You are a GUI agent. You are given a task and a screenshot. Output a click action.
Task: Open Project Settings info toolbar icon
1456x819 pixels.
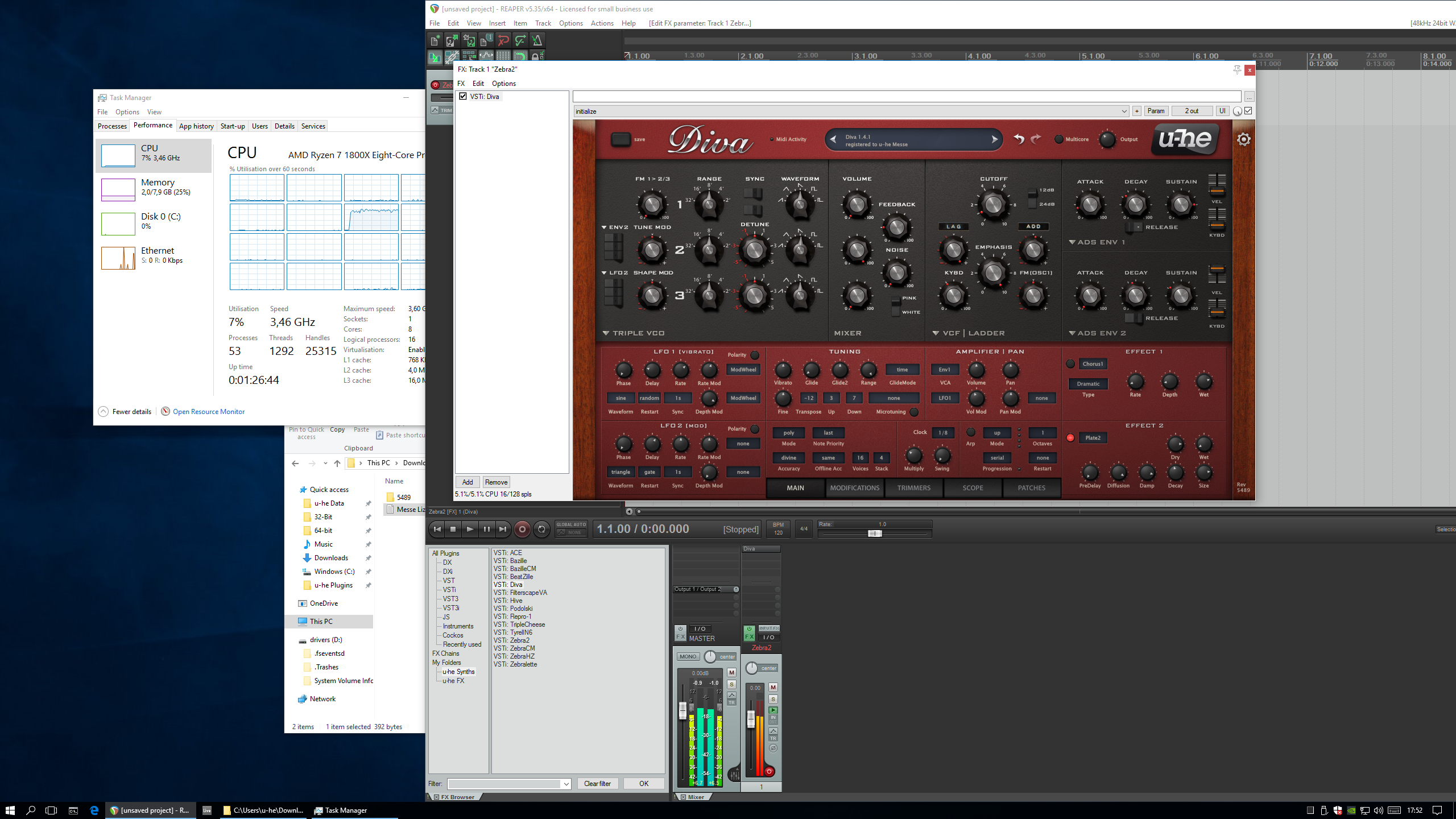486,40
